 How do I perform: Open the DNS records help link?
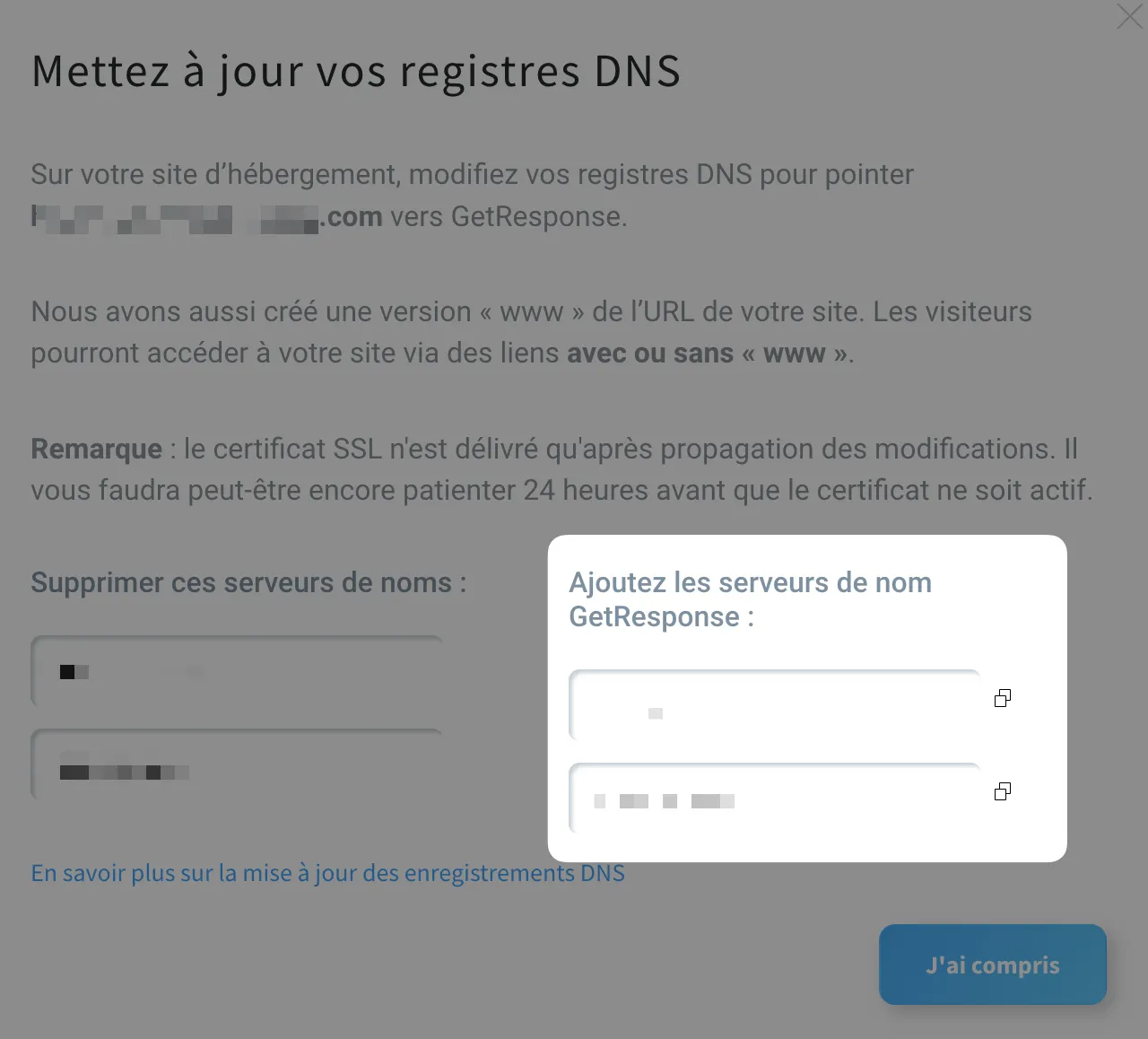pos(327,873)
